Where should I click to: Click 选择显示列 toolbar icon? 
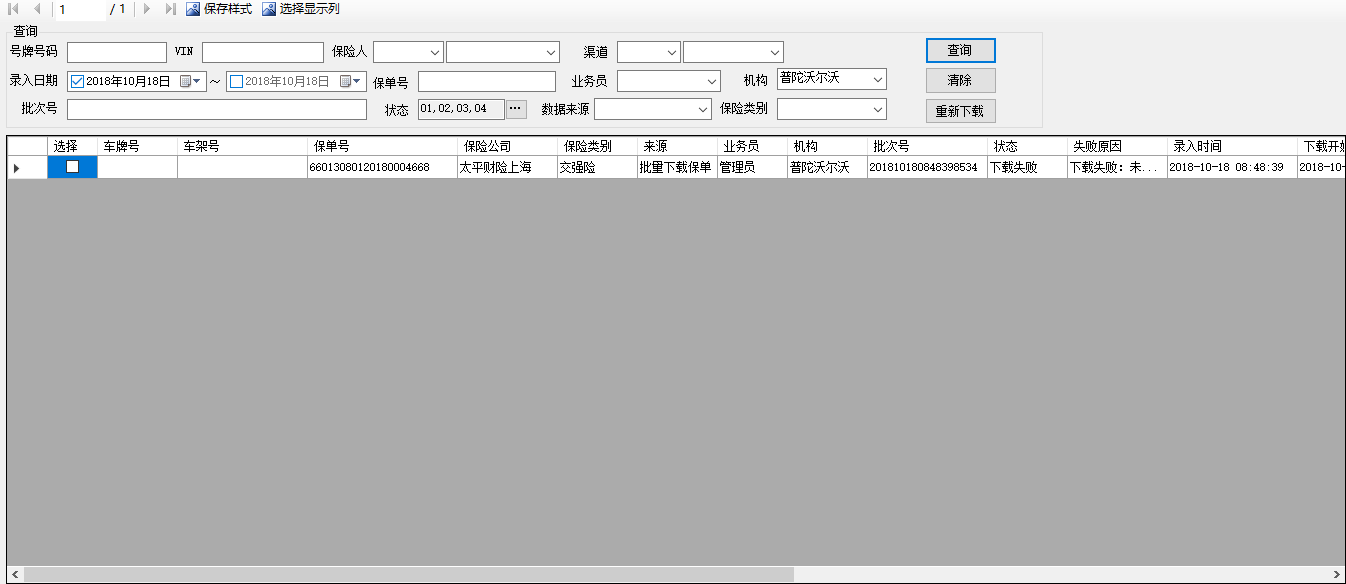pyautogui.click(x=269, y=9)
